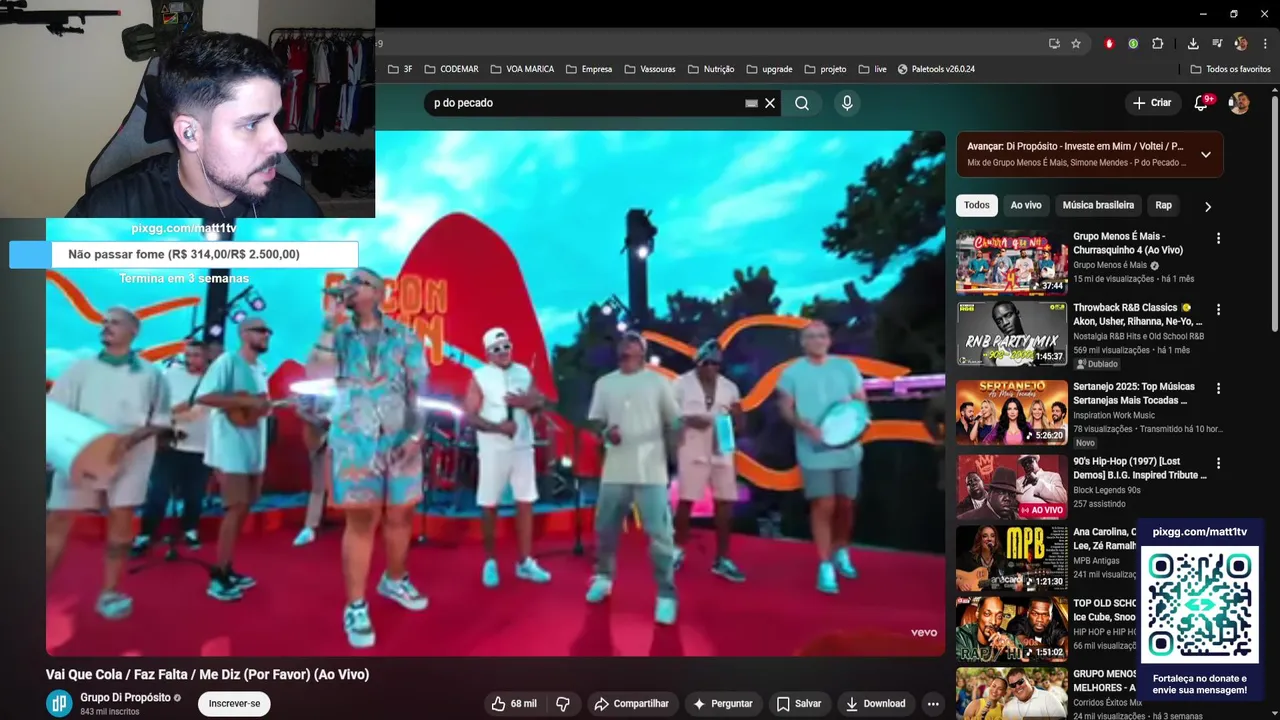1280x720 pixels.
Task: Open the Nutrição bookmark folder
Action: (711, 69)
